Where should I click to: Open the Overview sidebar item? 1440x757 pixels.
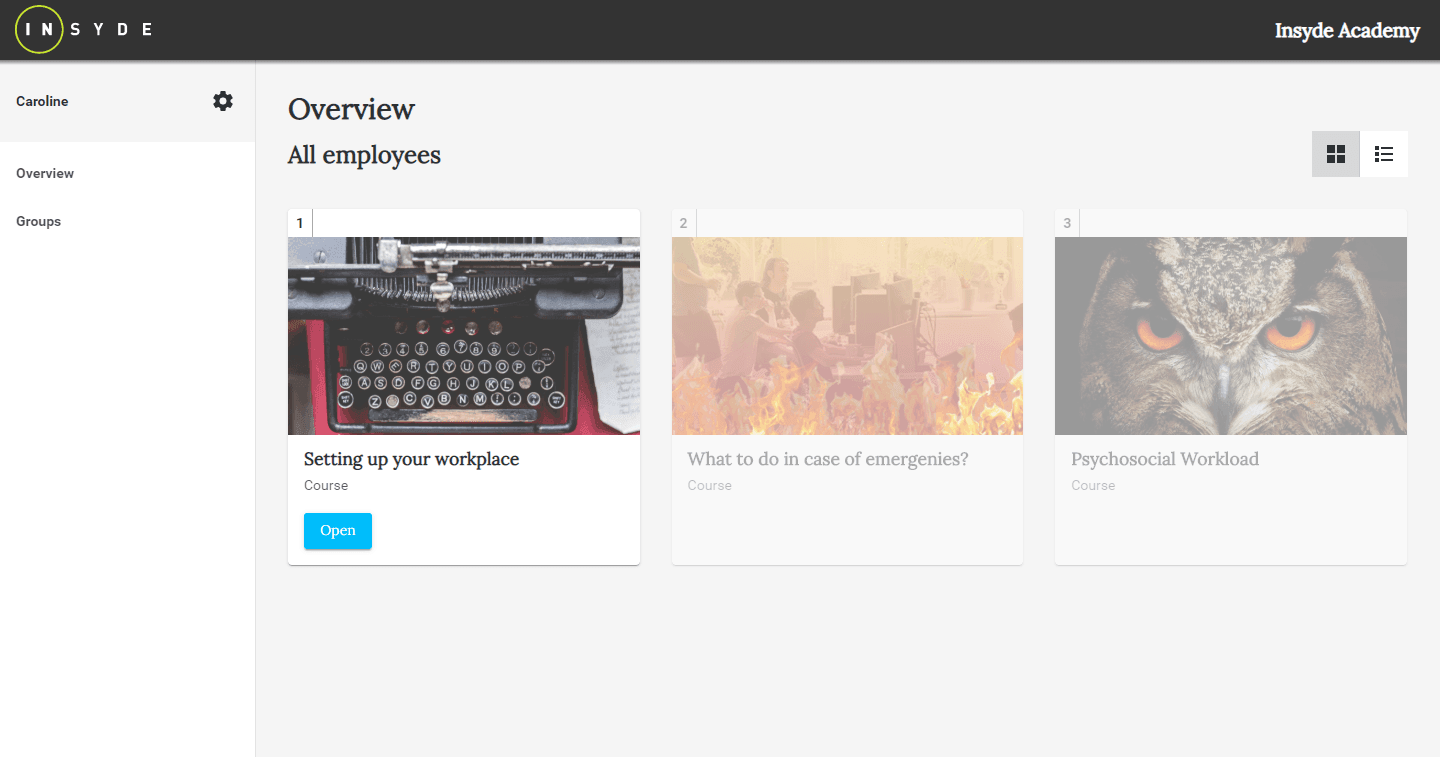[45, 173]
